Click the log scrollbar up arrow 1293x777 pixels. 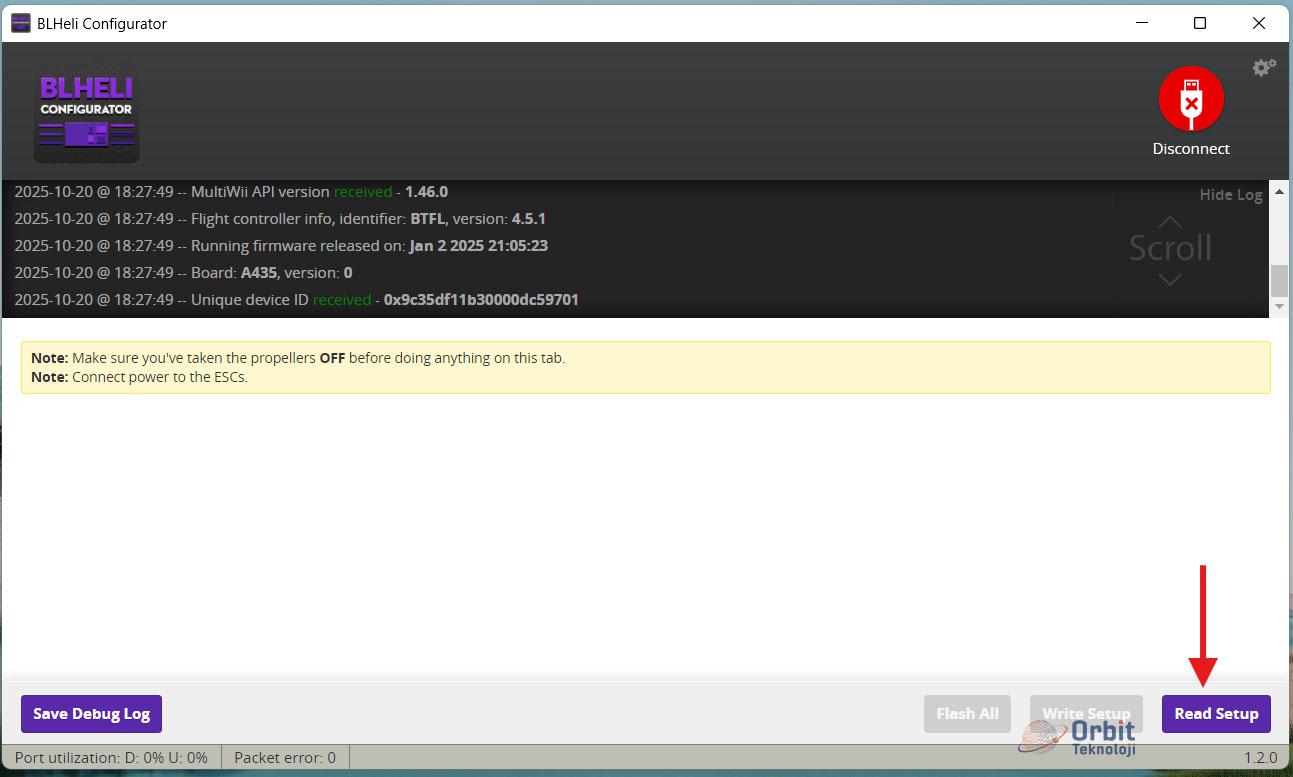tap(1278, 188)
